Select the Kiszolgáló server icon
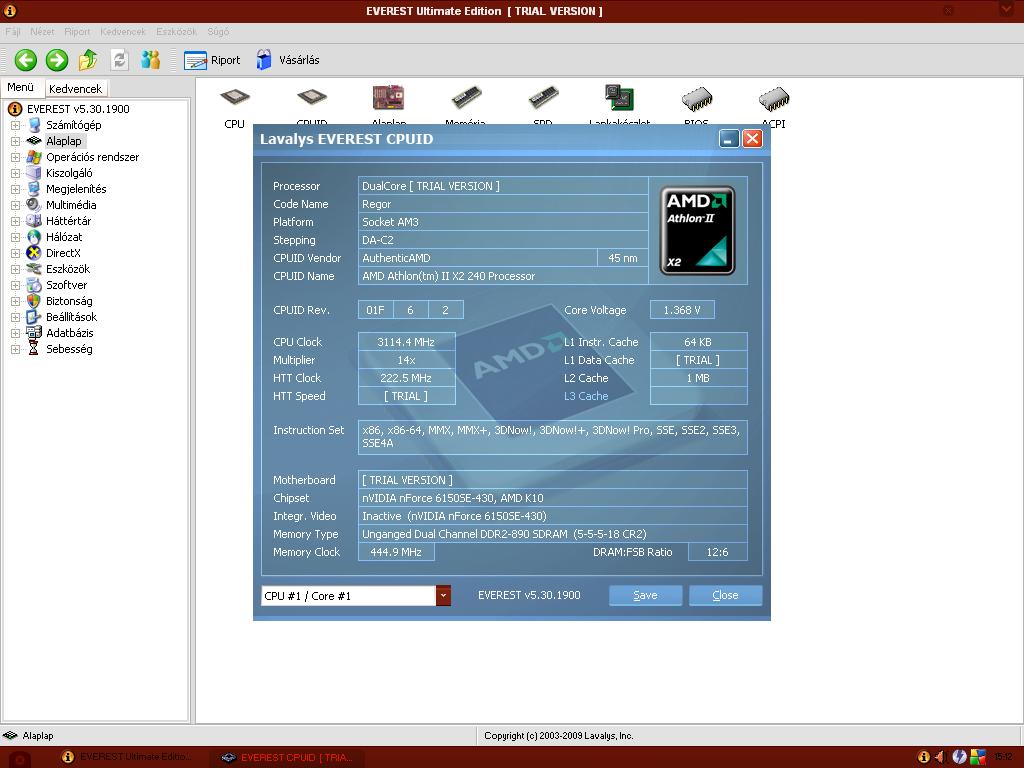This screenshot has height=768, width=1024. click(34, 173)
